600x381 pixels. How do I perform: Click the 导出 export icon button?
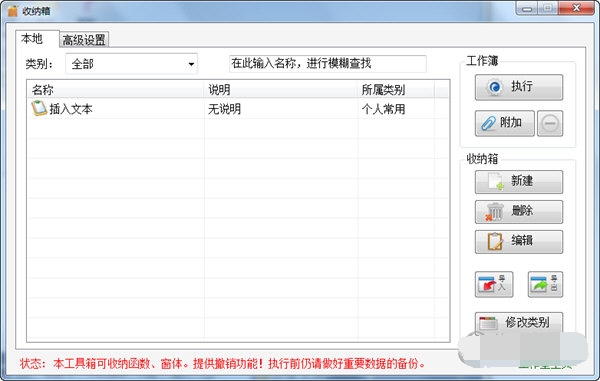pos(545,284)
